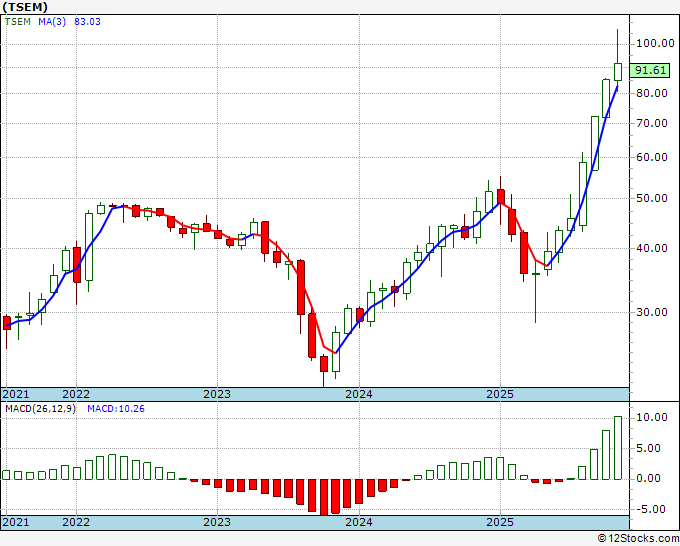The height and width of the screenshot is (546, 680).
Task: Click 2023 on the price chart timeline
Action: tap(217, 394)
